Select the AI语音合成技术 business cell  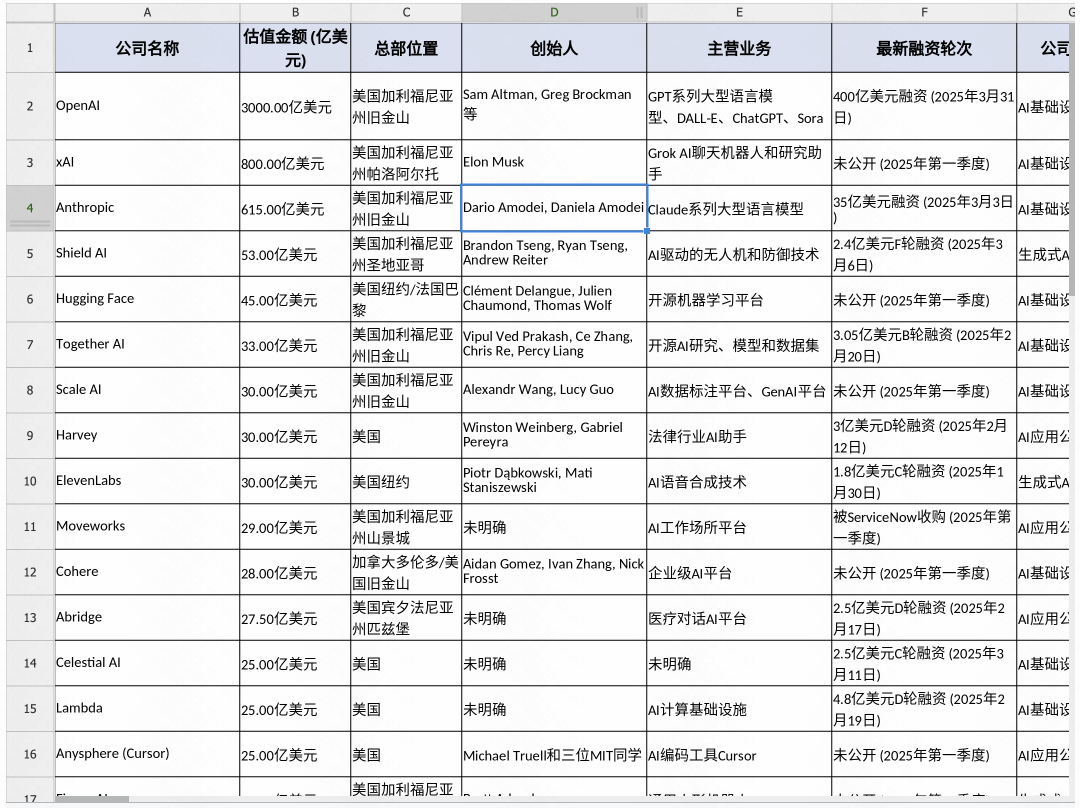[739, 481]
